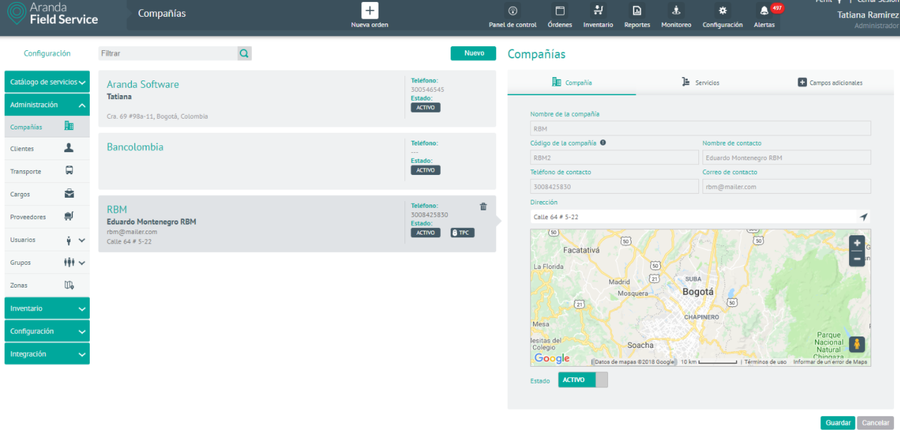Click the Google logo on map
This screenshot has height=433, width=900.
(552, 358)
